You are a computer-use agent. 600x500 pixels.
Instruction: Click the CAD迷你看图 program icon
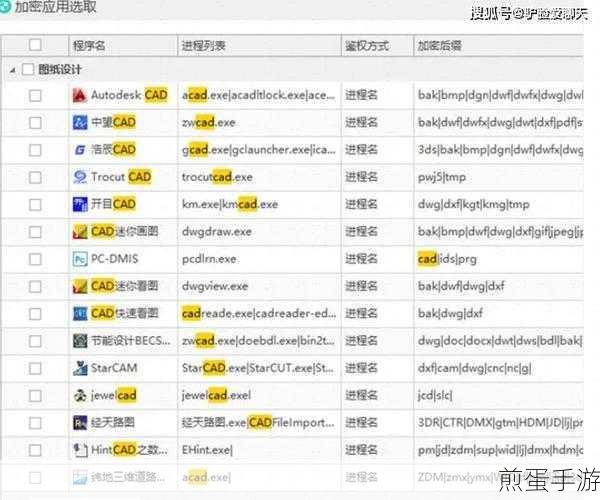click(x=80, y=286)
